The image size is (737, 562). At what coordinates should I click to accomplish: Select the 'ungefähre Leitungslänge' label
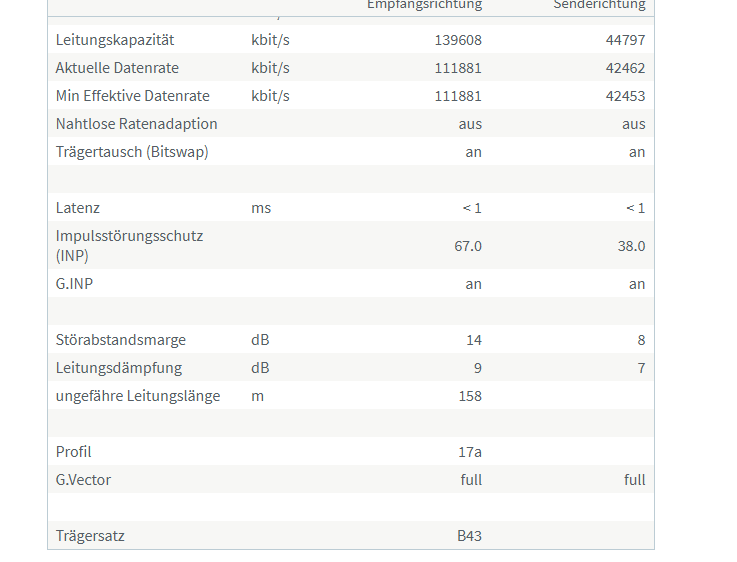coord(138,396)
